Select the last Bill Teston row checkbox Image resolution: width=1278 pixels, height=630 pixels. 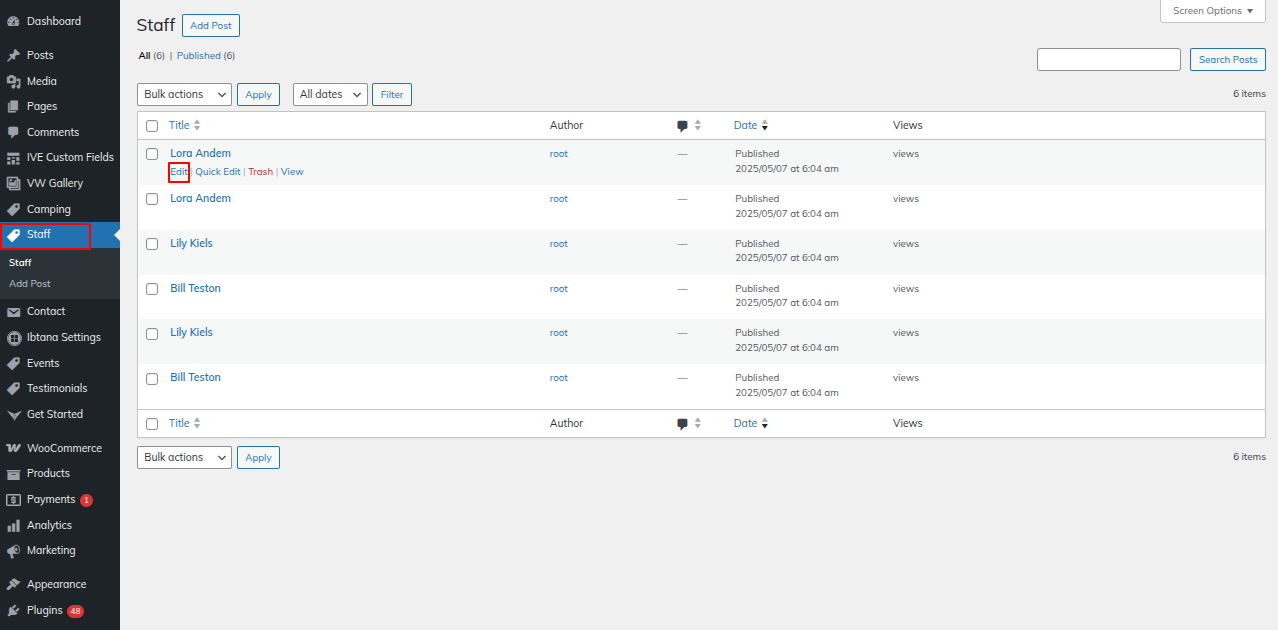click(152, 379)
